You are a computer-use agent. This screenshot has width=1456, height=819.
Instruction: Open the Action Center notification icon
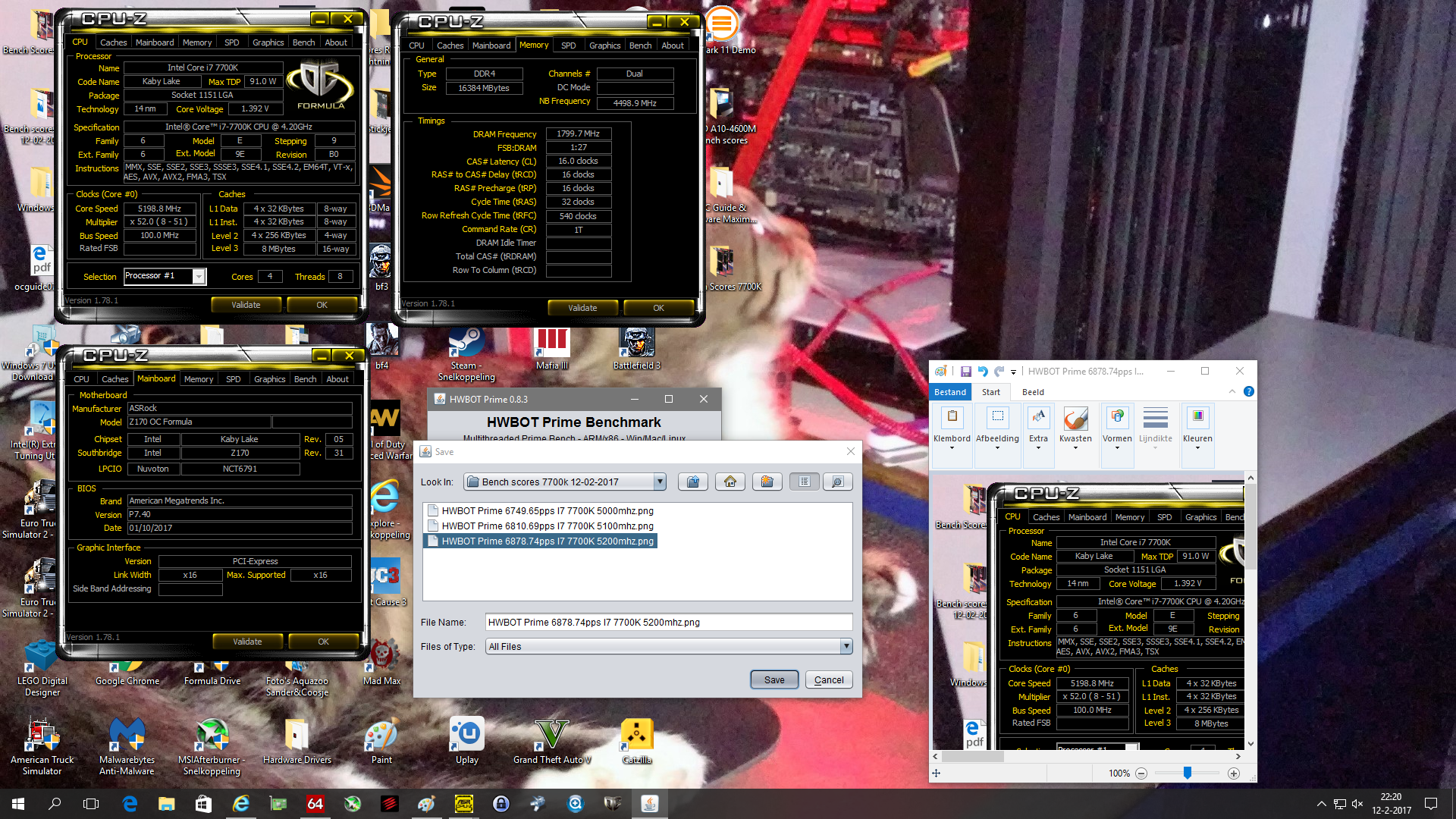click(x=1431, y=804)
